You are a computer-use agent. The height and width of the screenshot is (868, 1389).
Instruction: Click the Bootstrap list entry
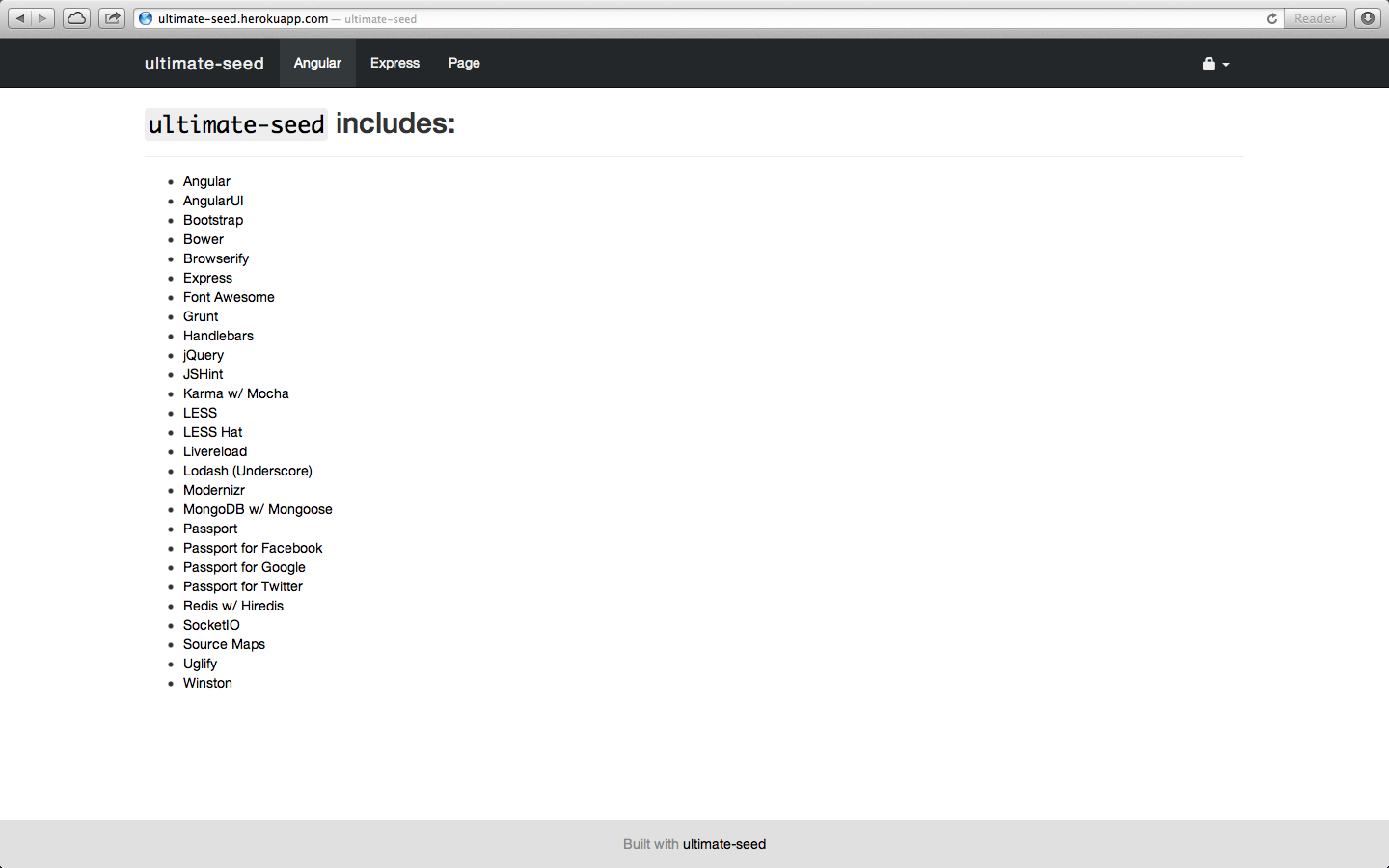coord(212,220)
